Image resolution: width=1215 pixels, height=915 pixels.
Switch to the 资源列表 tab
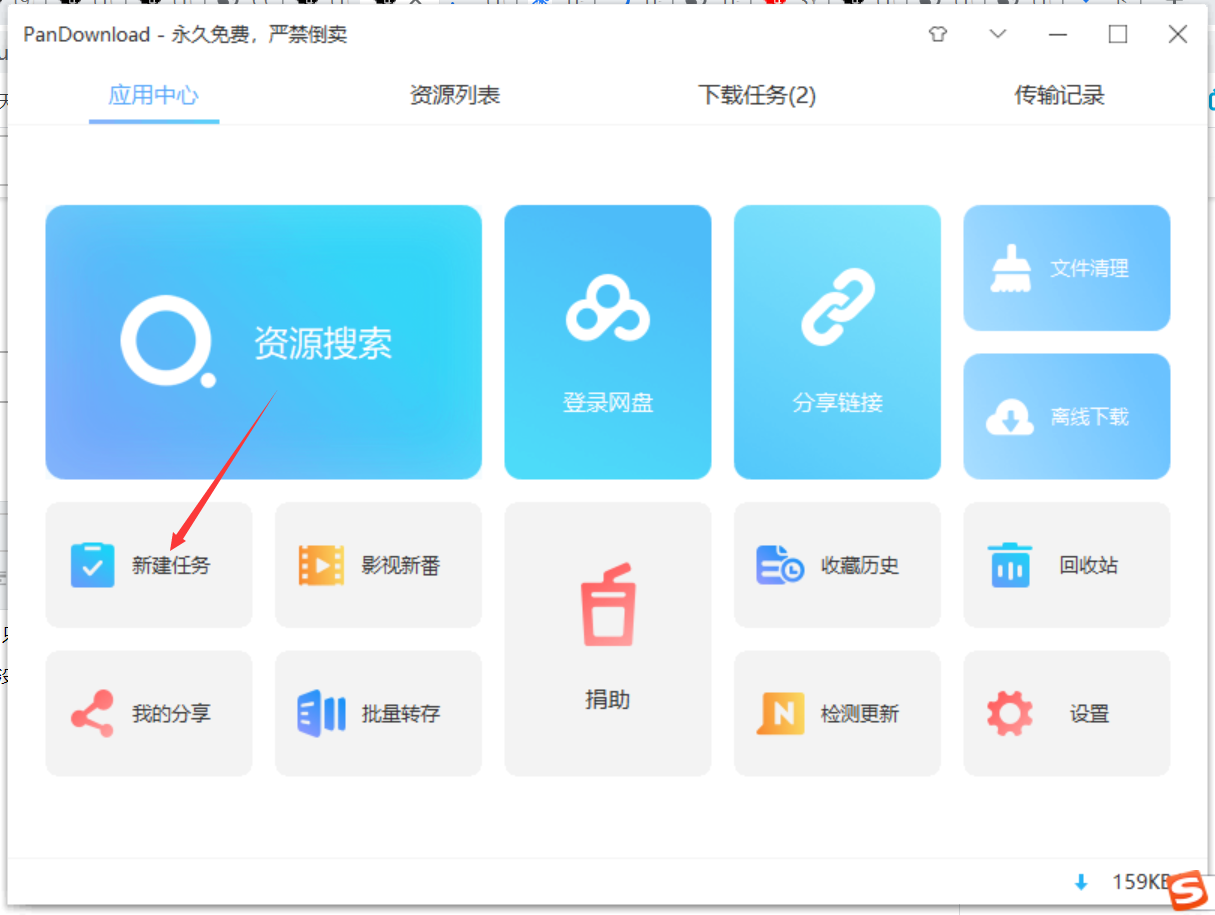(455, 96)
